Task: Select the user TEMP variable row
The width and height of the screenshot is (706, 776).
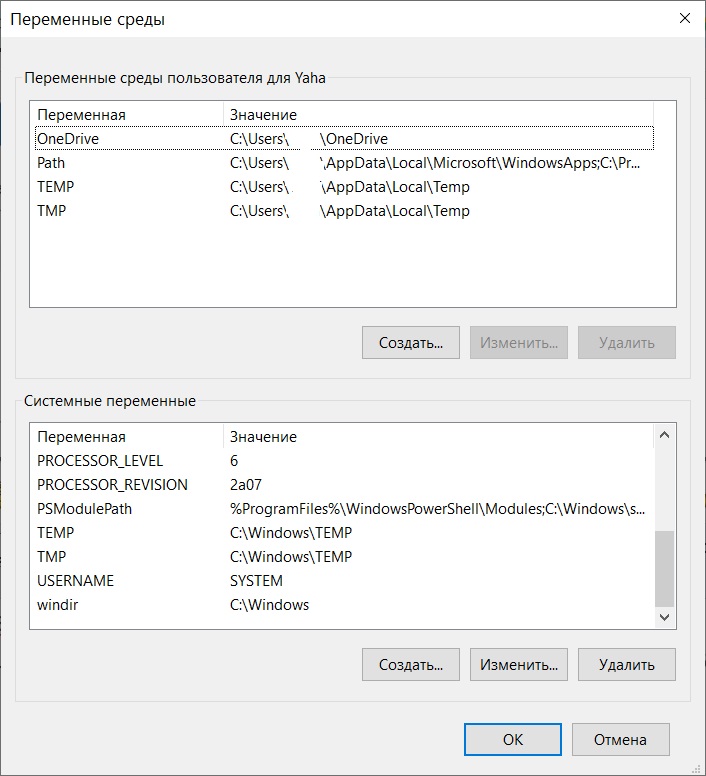Action: point(56,187)
